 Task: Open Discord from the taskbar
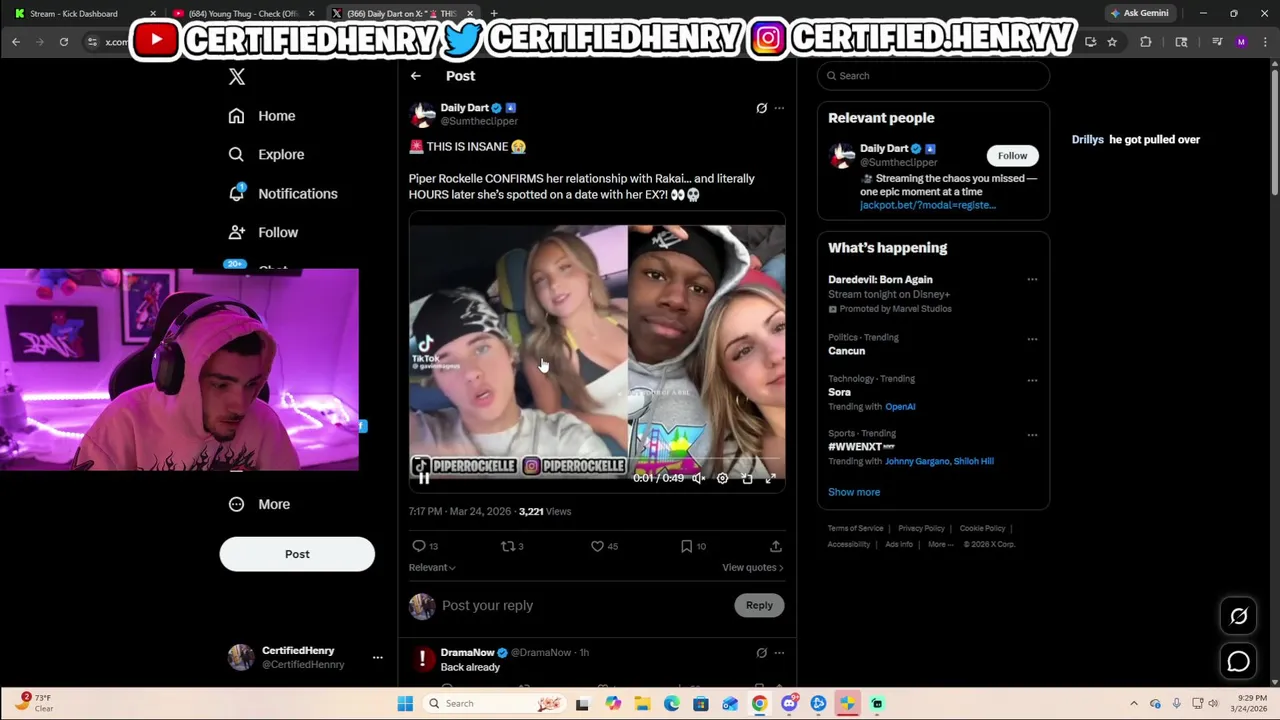pos(789,704)
